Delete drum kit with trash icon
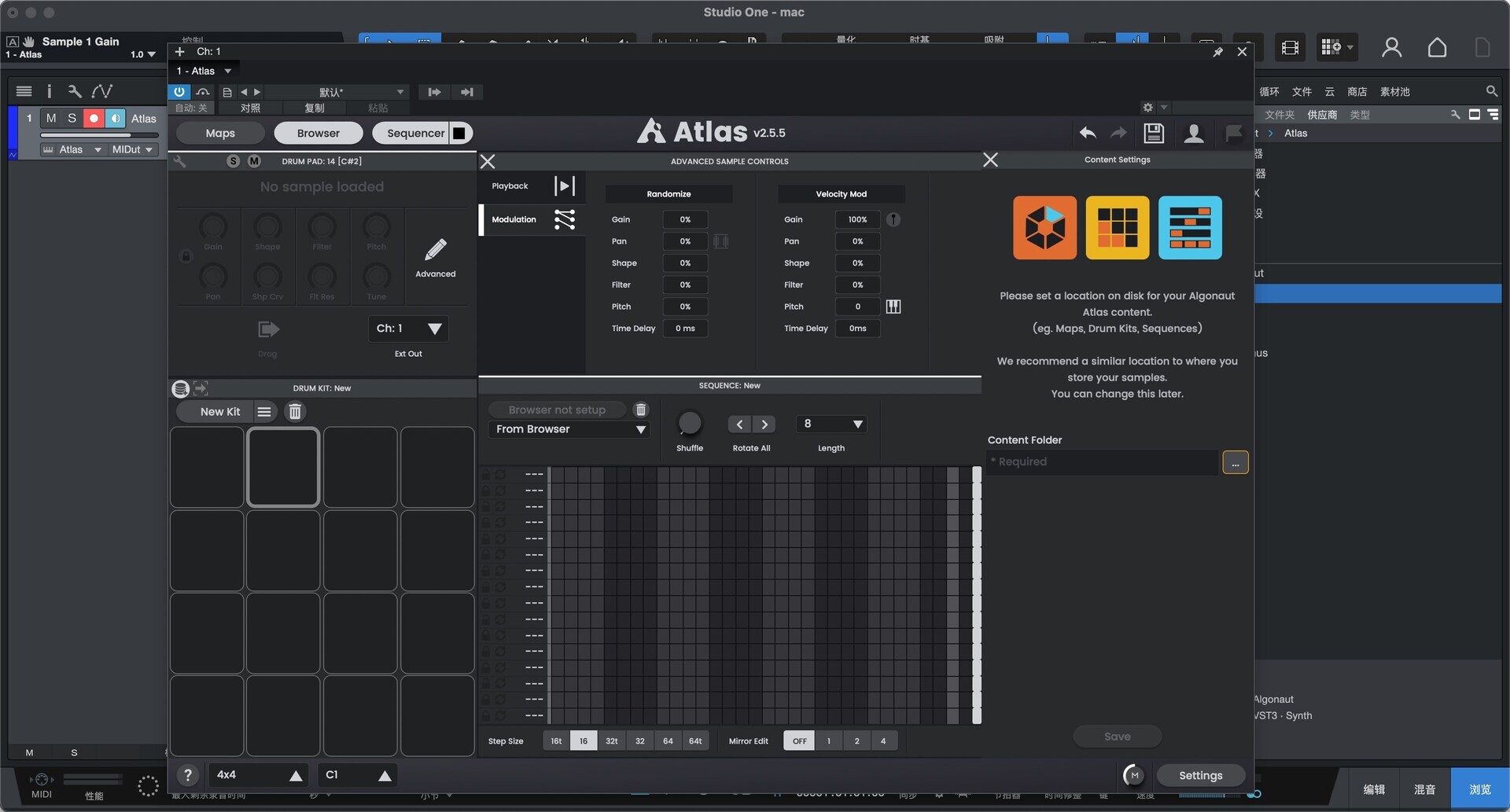 294,412
